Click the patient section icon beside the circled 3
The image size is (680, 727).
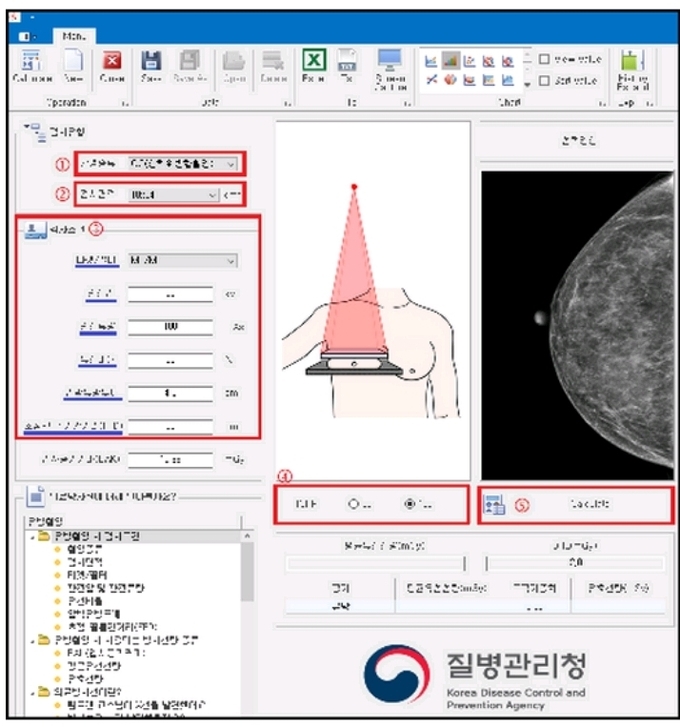tap(35, 230)
